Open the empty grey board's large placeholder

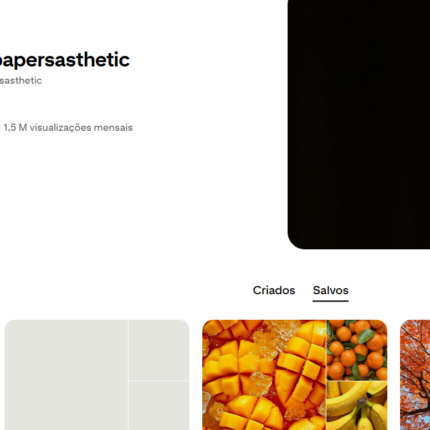[x=66, y=375]
